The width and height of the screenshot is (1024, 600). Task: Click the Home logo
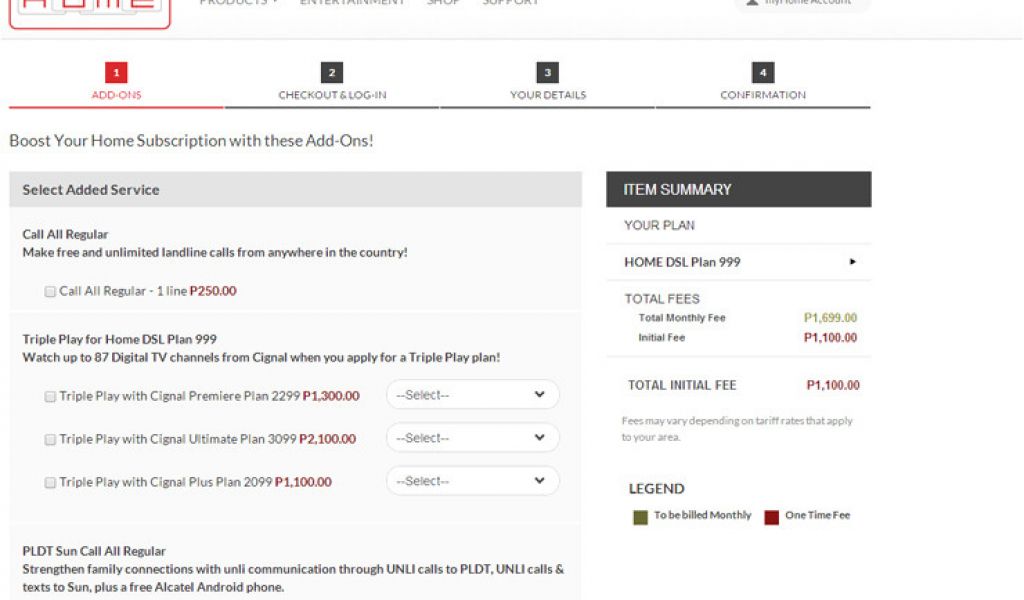coord(89,10)
